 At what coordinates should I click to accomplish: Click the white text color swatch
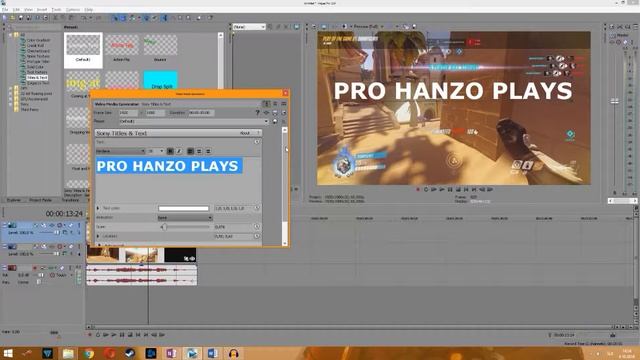pyautogui.click(x=183, y=208)
